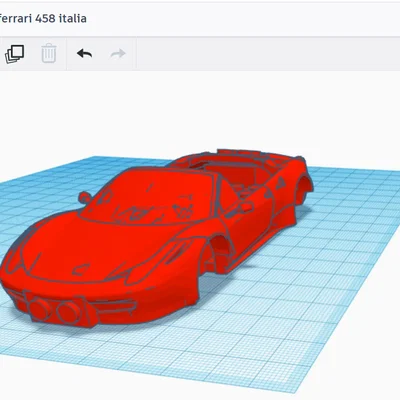Click the Delete trash can icon
The width and height of the screenshot is (400, 400).
(49, 53)
